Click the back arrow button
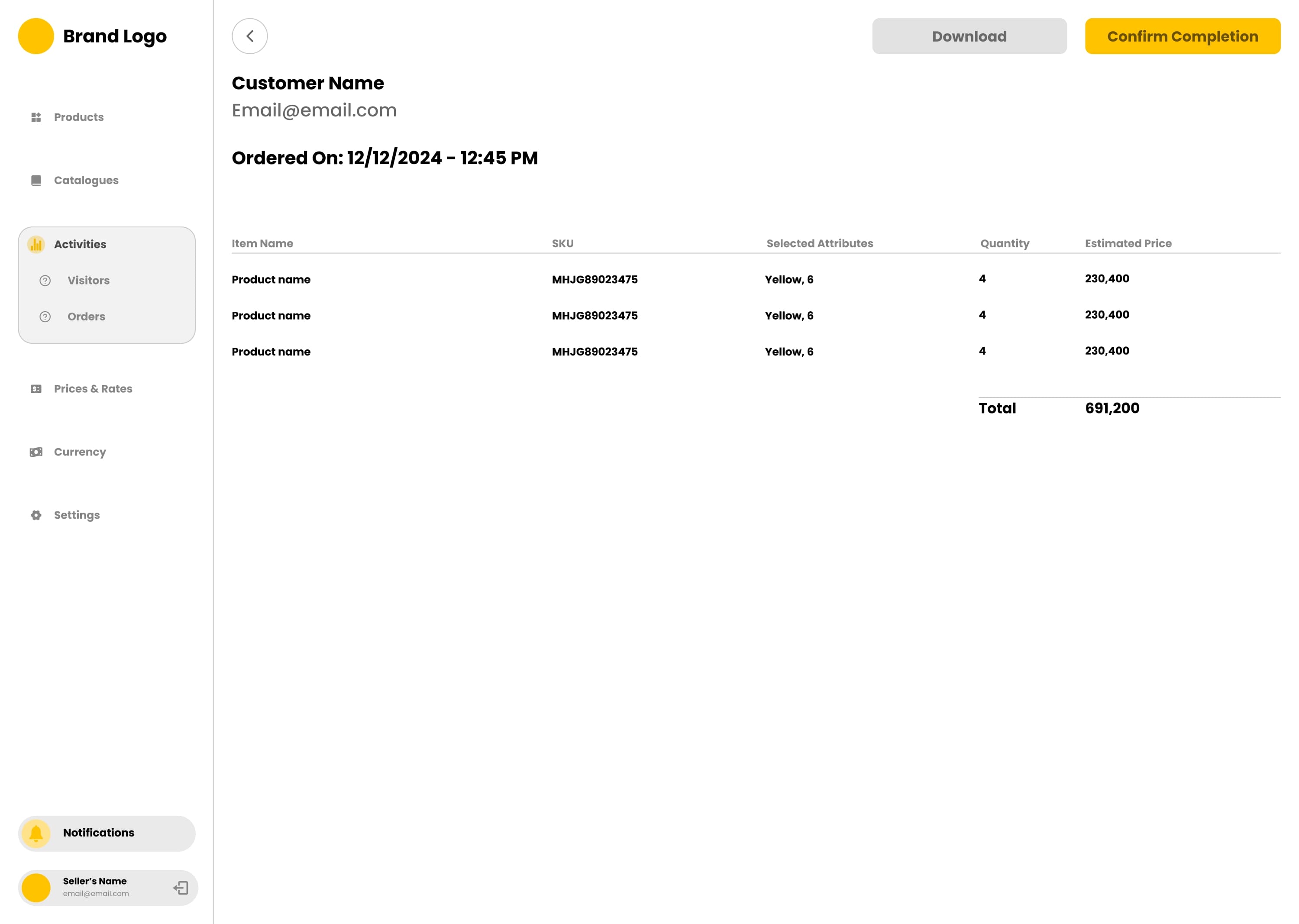The height and width of the screenshot is (924, 1299). pyautogui.click(x=250, y=35)
